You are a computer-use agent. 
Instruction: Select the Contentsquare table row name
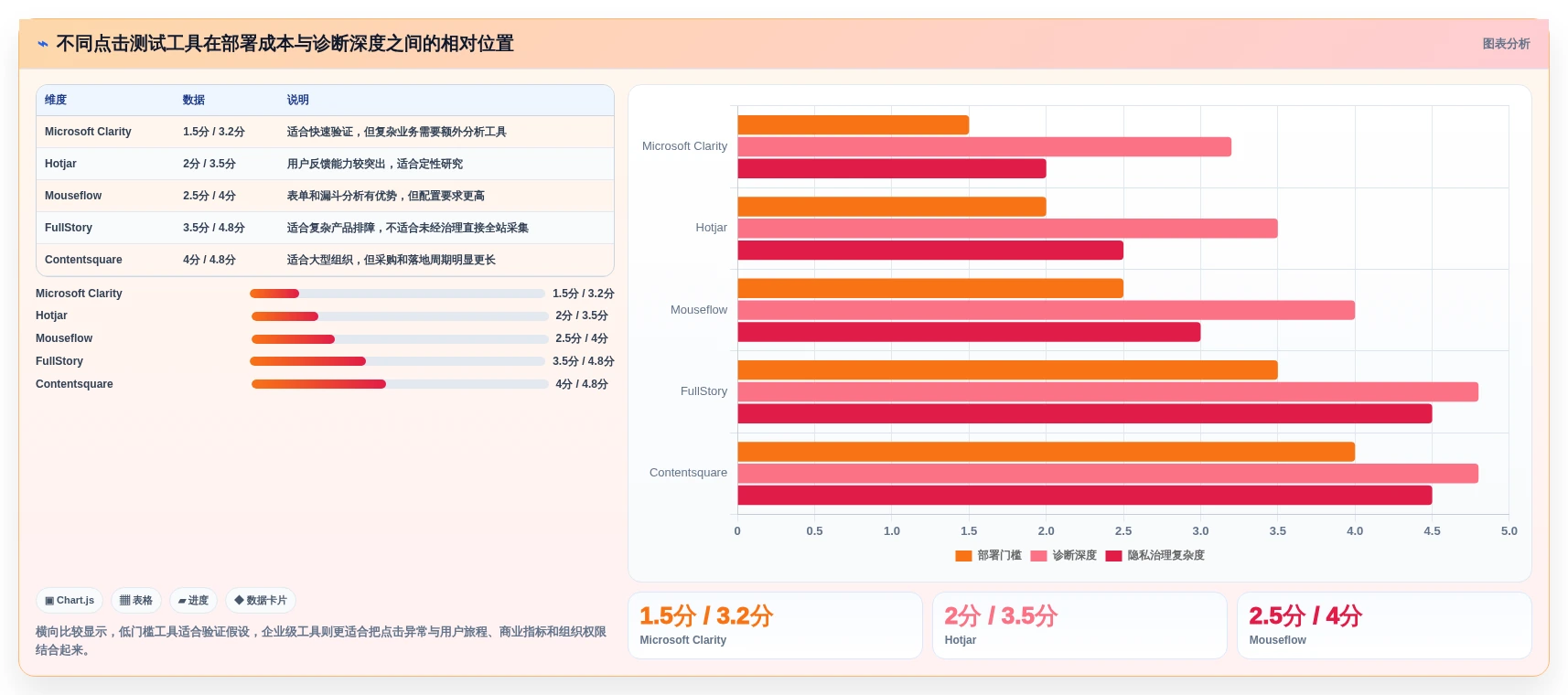(x=83, y=260)
